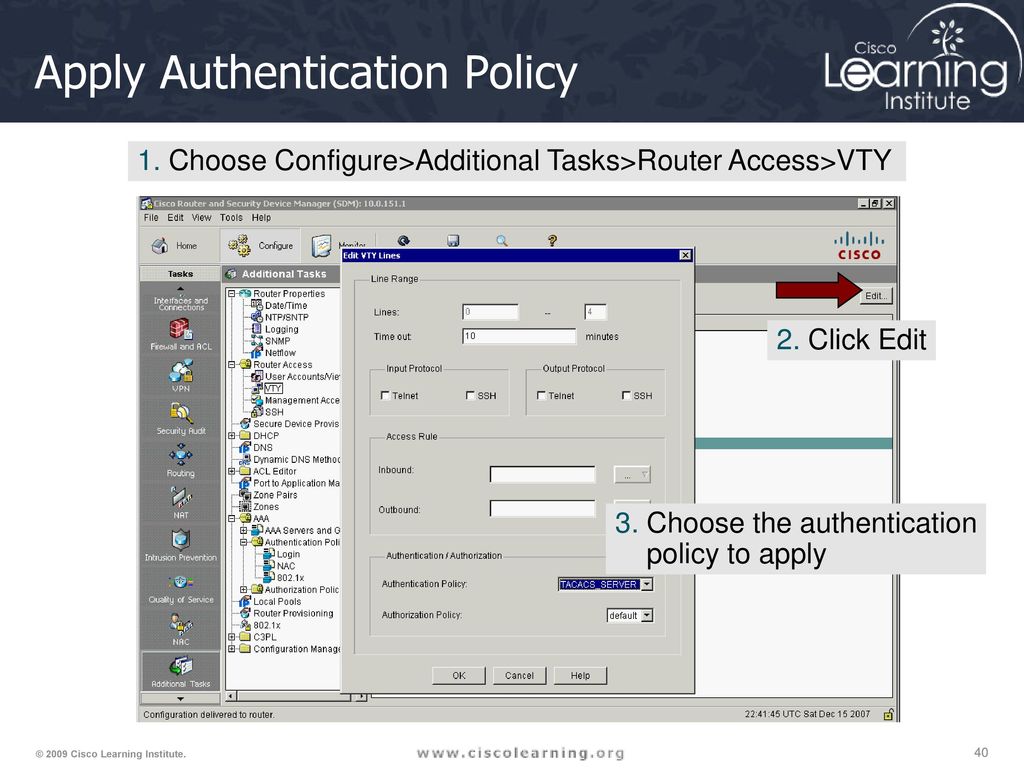Open the Inbound access rule selector button
1024x768 pixels.
pyautogui.click(x=632, y=475)
